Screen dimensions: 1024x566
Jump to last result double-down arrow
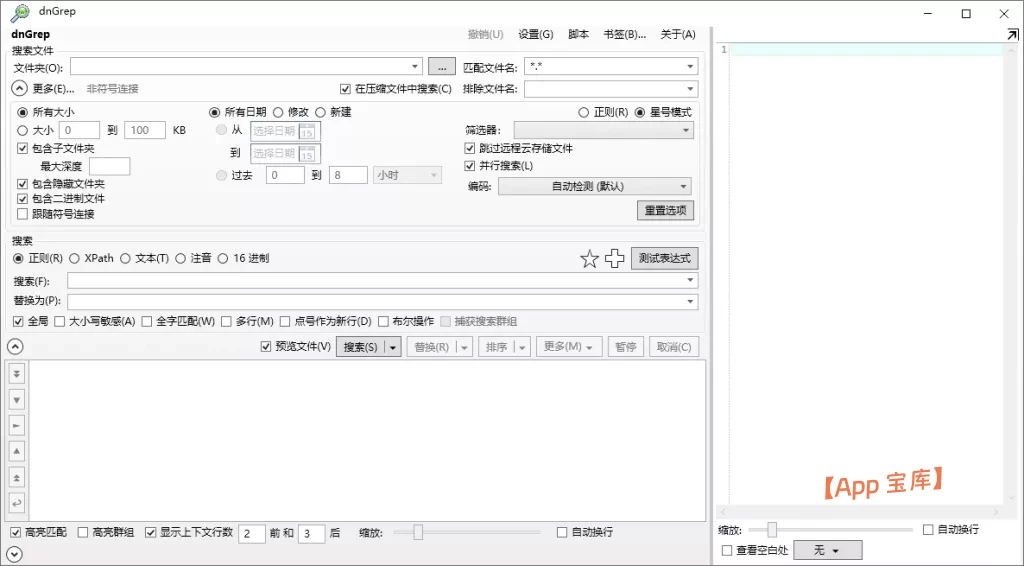pos(17,374)
